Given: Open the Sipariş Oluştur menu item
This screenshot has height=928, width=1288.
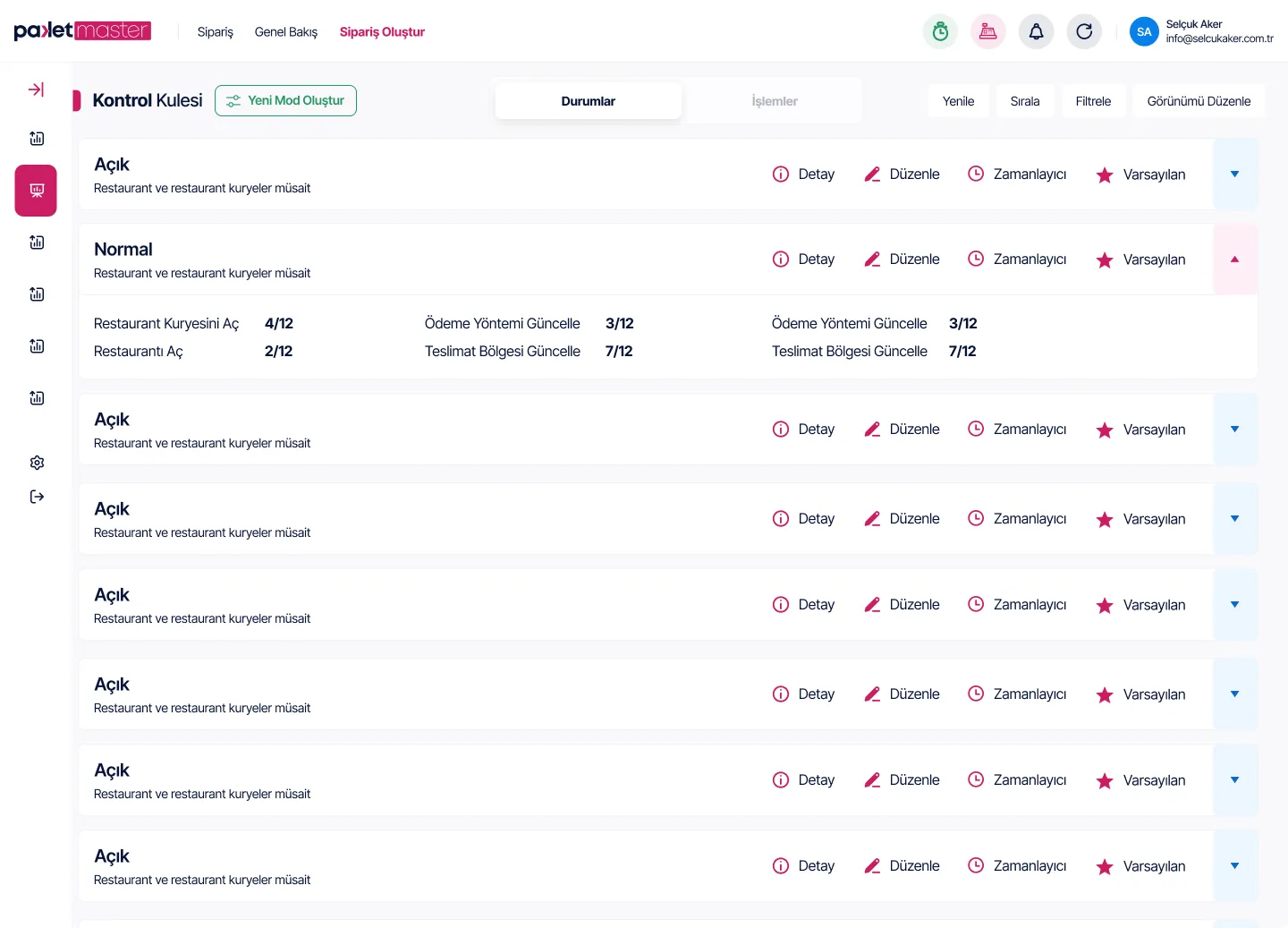Looking at the screenshot, I should click(x=382, y=32).
